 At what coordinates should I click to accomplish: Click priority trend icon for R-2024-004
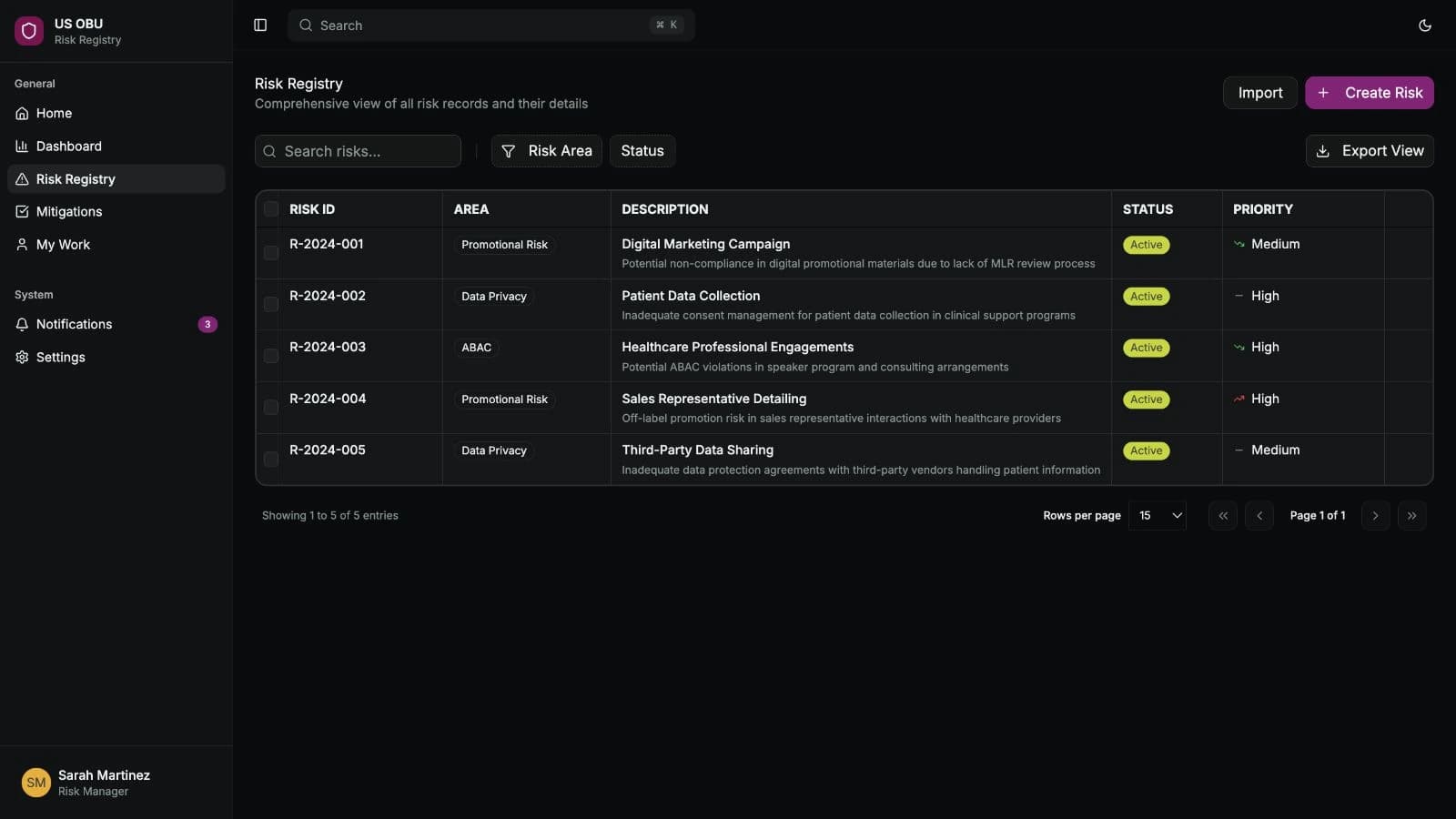point(1239,399)
